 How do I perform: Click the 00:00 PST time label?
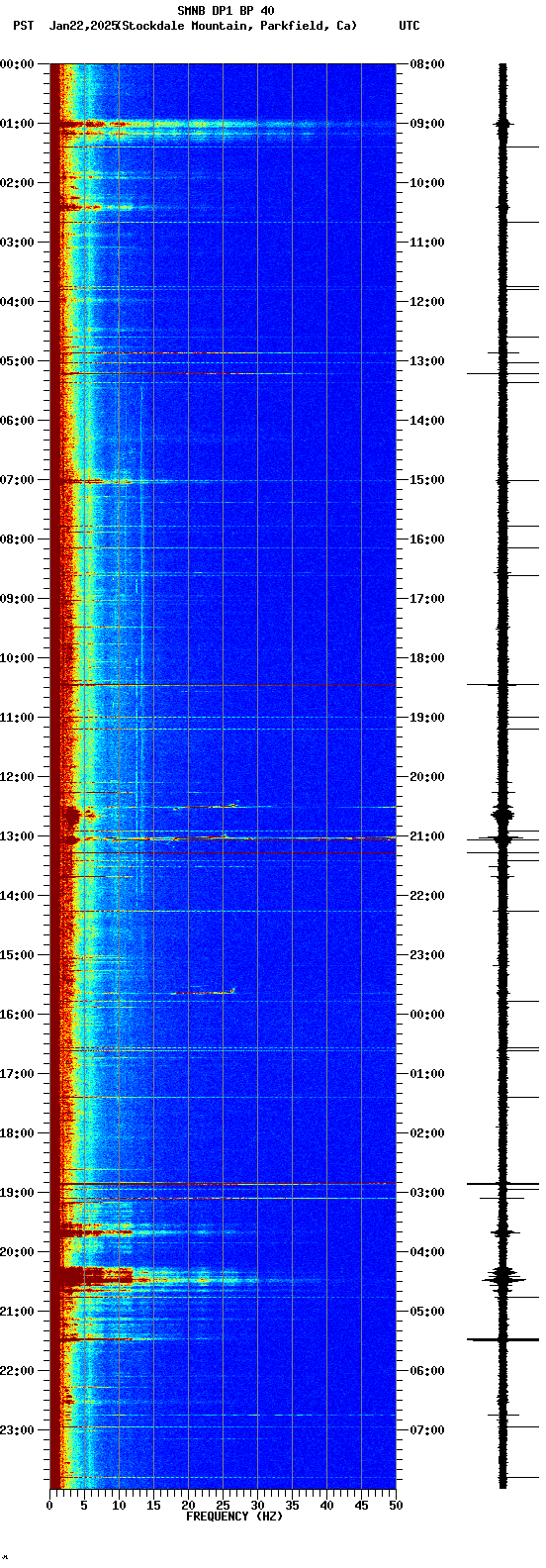(x=17, y=64)
